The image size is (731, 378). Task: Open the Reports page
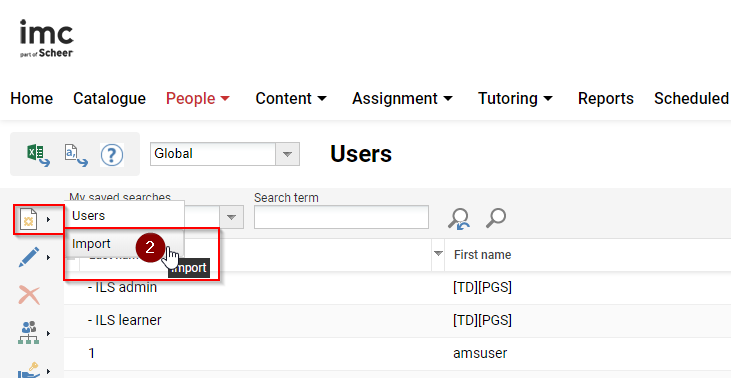(606, 98)
